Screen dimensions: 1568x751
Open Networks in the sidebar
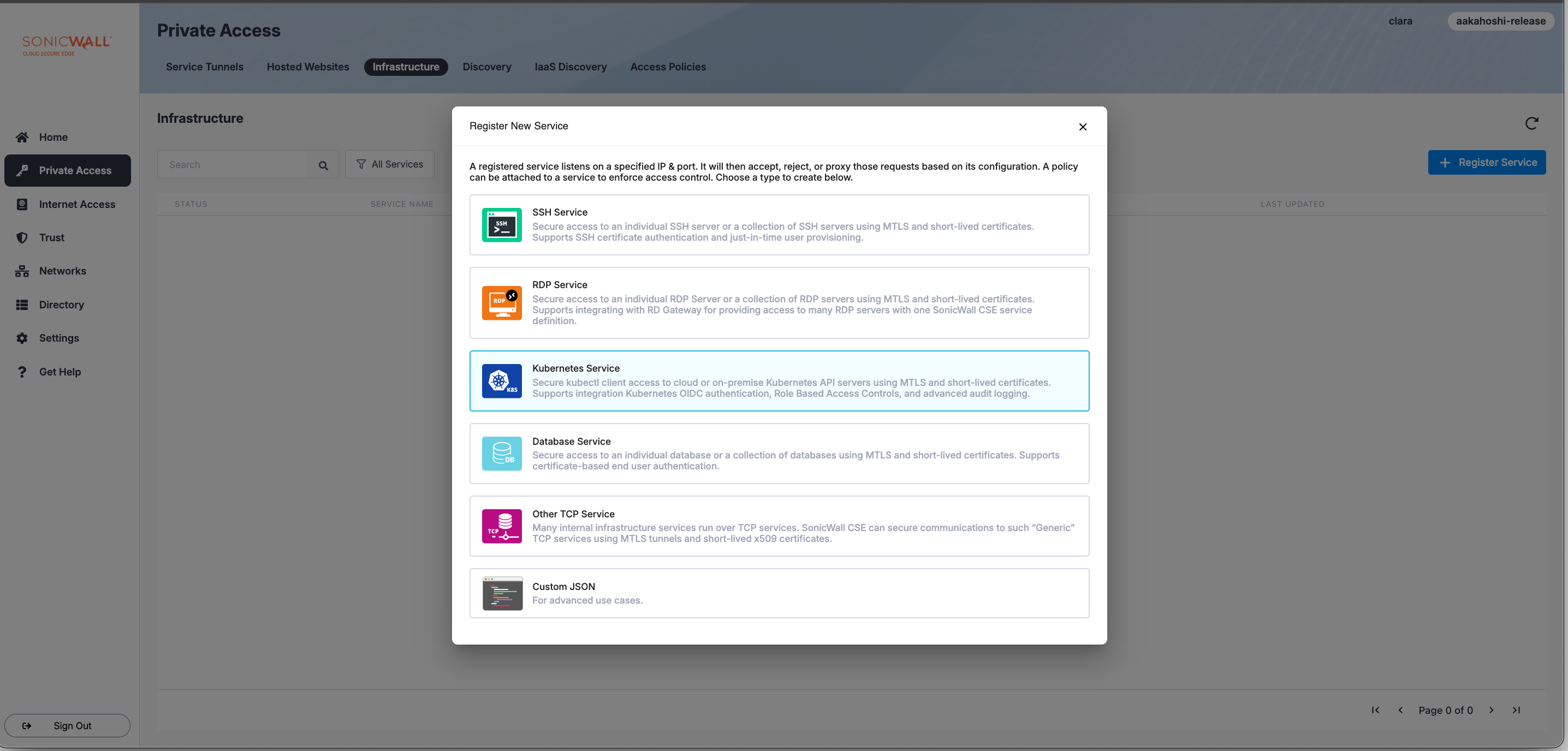63,271
